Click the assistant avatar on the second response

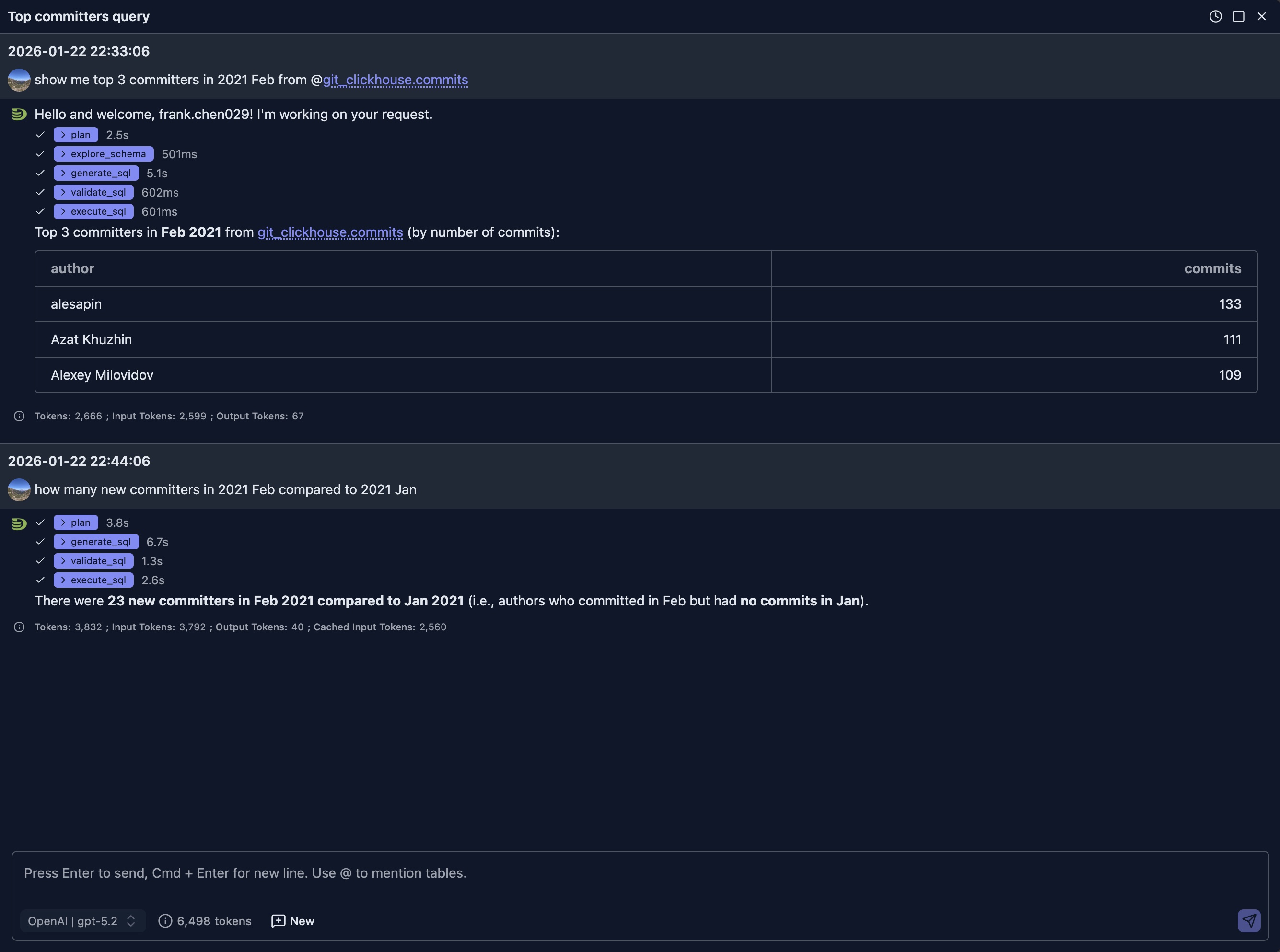click(19, 523)
